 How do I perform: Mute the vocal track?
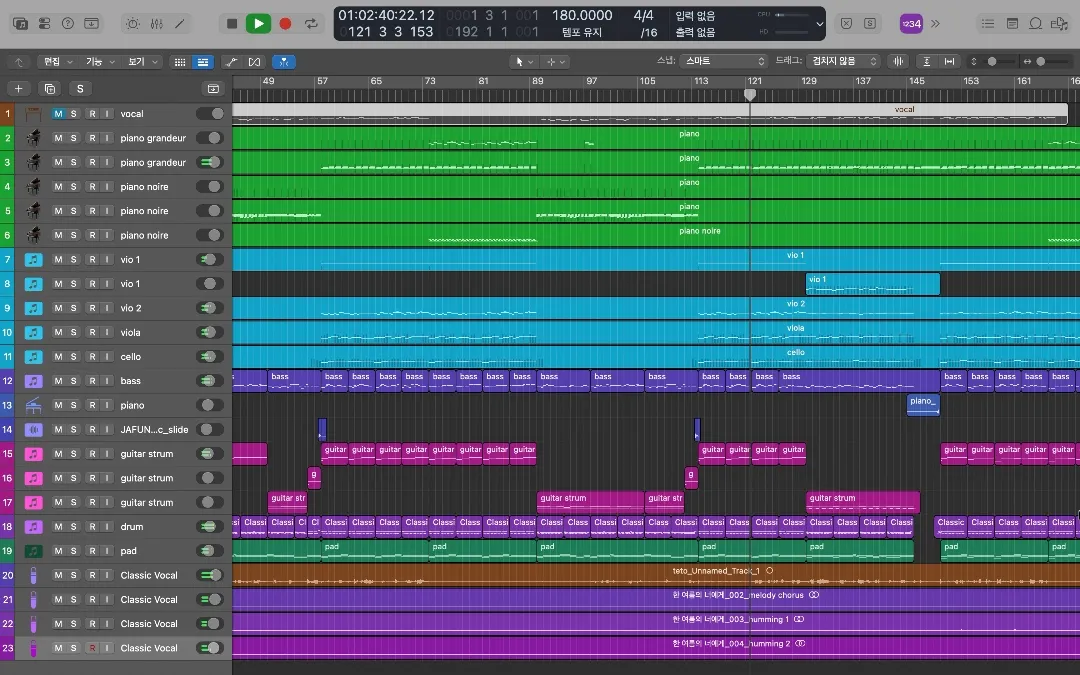coord(59,114)
